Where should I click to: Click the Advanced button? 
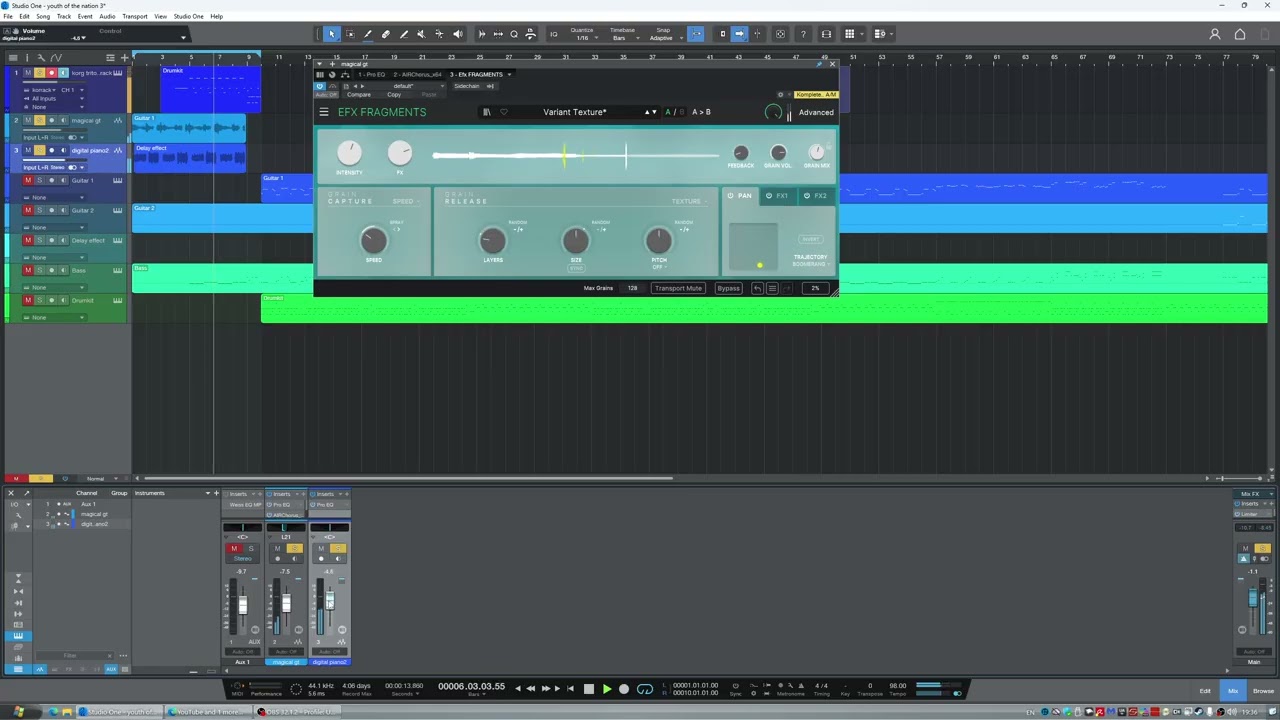(x=816, y=112)
